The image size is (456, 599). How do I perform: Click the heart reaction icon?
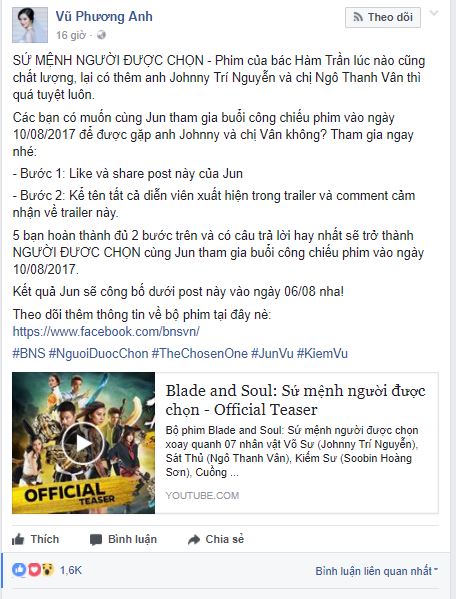coord(34,570)
